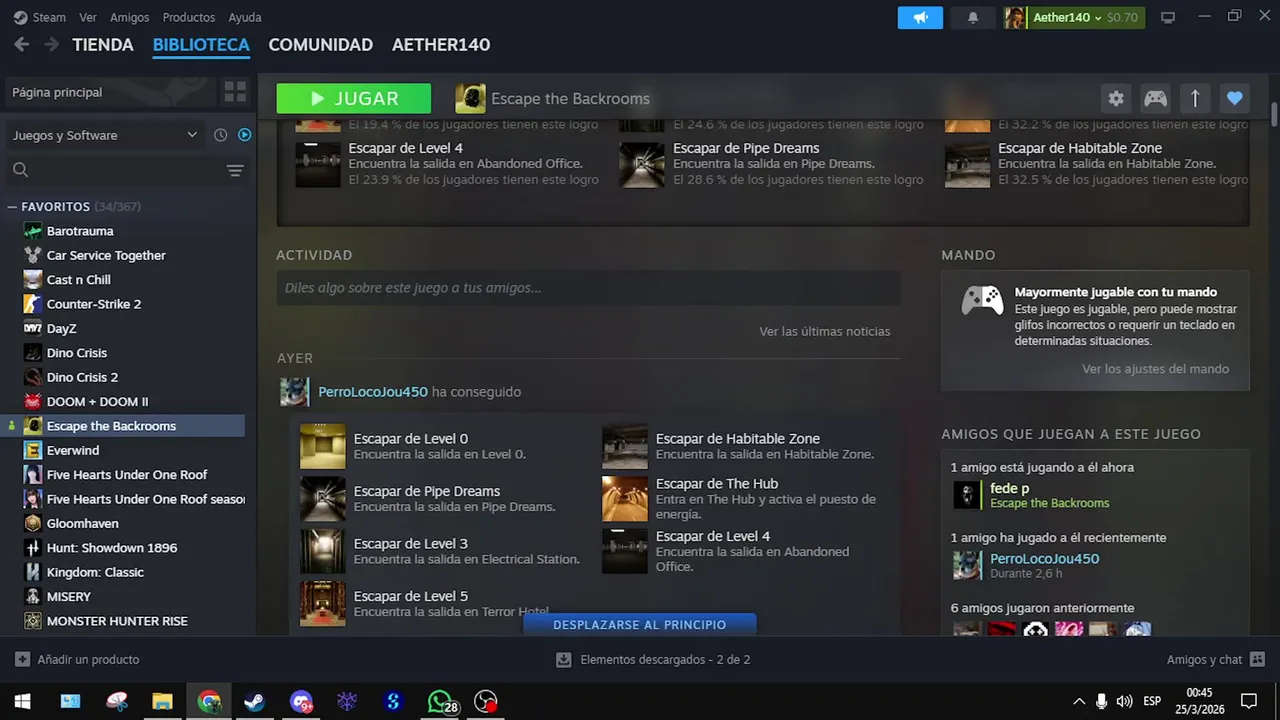Open the Ver menu
The image size is (1280, 720).
point(88,17)
